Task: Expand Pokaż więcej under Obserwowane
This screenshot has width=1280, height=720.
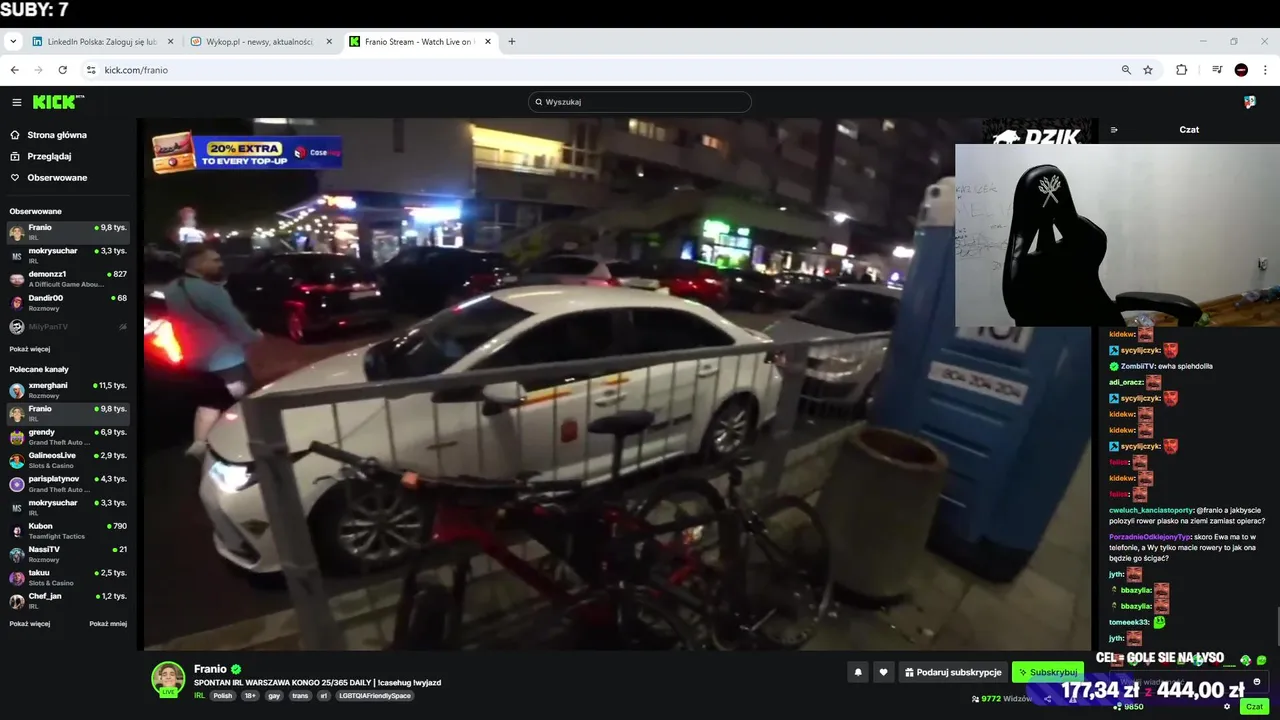Action: pos(30,349)
